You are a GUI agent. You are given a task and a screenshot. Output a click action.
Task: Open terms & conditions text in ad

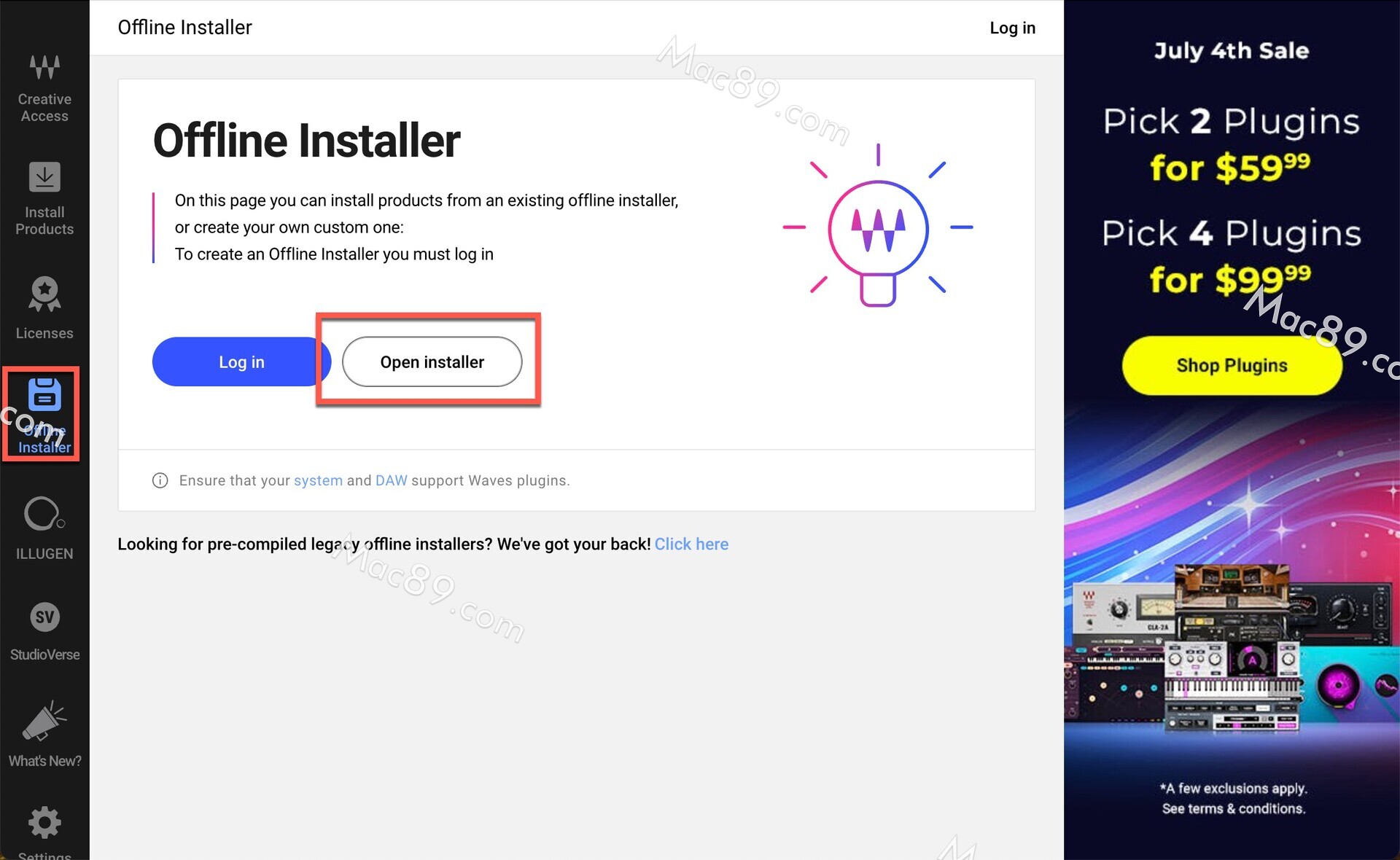click(1233, 808)
